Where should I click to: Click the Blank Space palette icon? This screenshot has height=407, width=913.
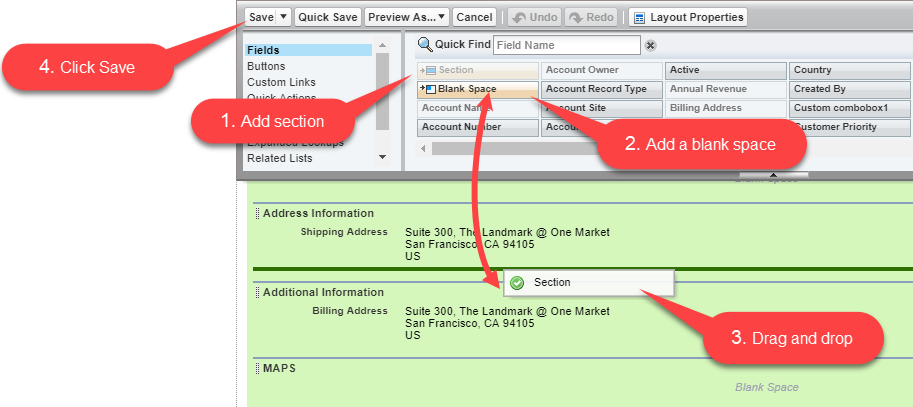[x=428, y=89]
